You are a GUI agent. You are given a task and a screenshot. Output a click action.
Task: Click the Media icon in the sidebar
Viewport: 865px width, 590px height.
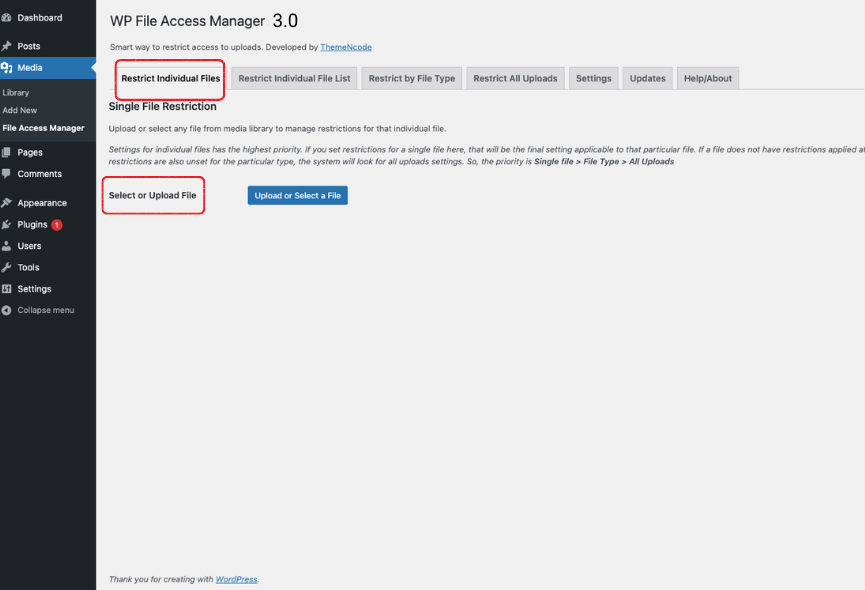(6, 68)
